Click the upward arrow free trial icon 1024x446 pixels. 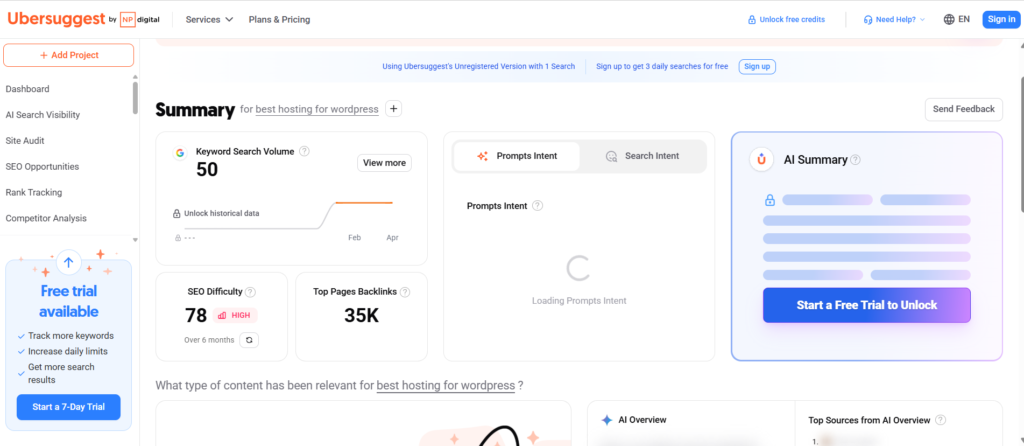69,263
